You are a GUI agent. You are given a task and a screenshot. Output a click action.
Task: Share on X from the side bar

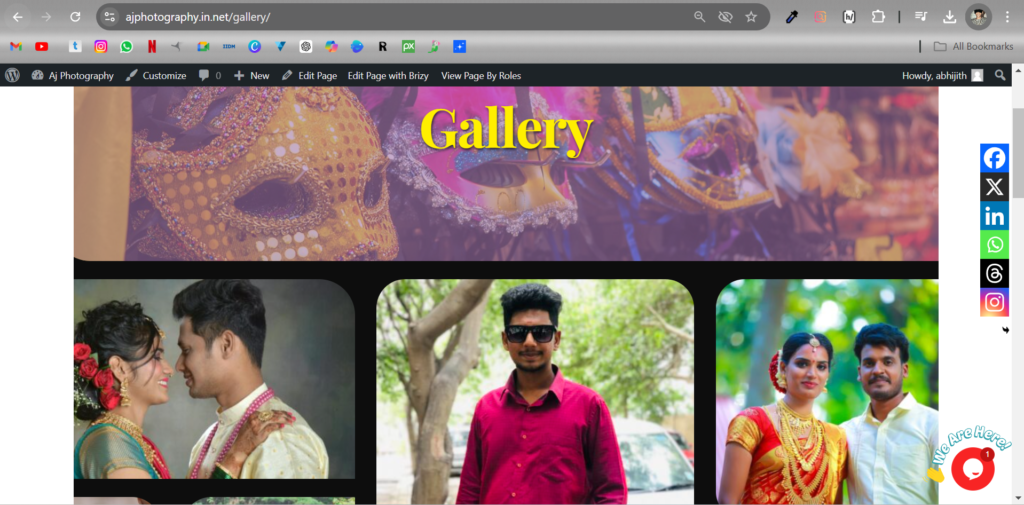tap(994, 187)
